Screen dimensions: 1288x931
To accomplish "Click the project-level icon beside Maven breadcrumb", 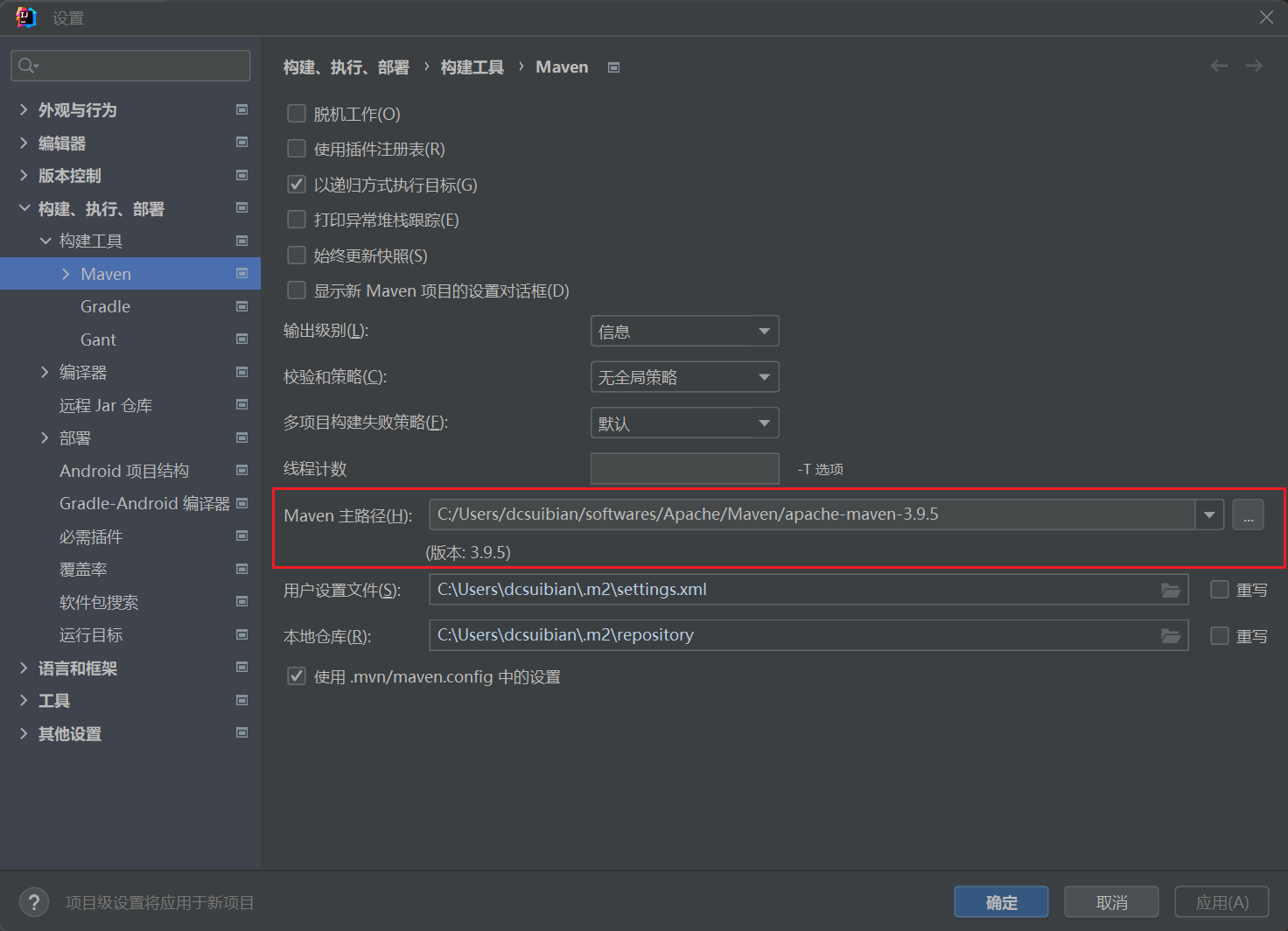I will pos(614,67).
